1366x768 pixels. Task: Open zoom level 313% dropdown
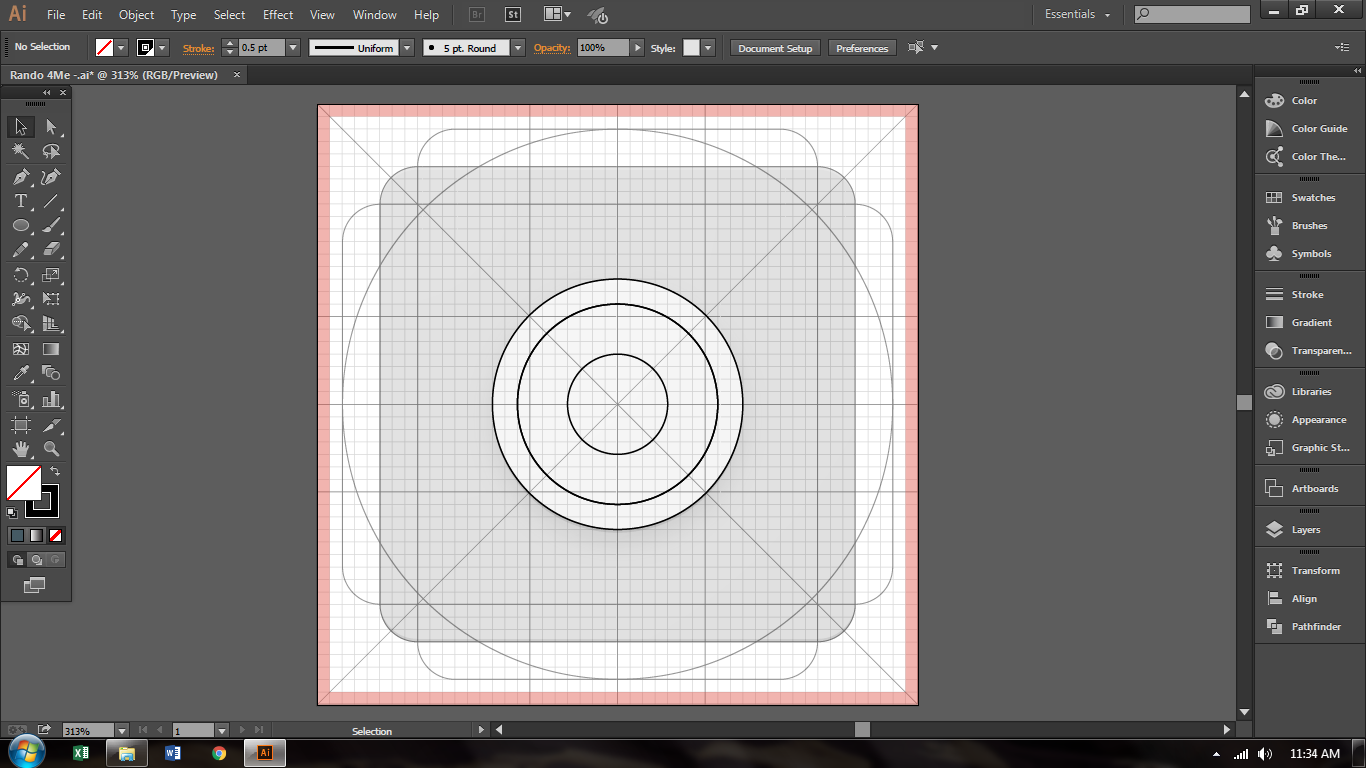pyautogui.click(x=122, y=731)
